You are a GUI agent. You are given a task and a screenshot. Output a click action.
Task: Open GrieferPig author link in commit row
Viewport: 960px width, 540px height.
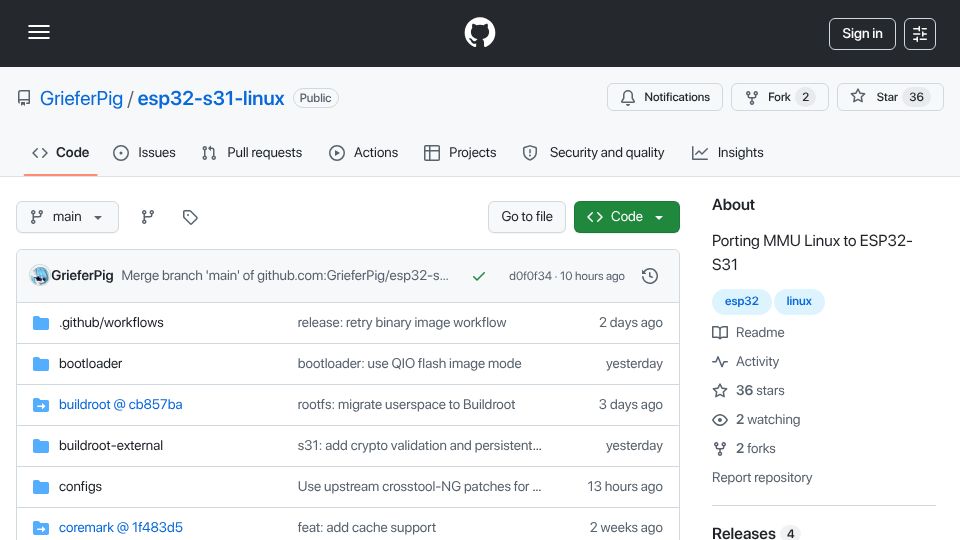point(82,276)
